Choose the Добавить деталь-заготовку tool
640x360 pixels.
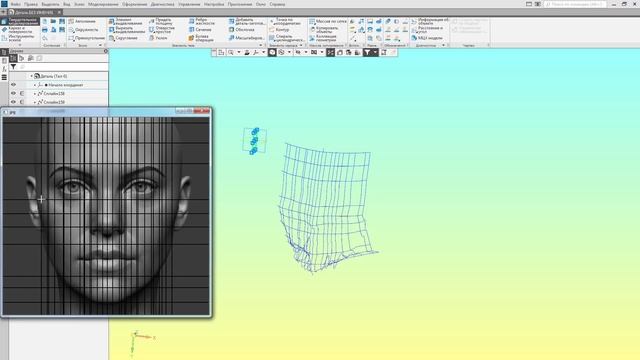click(246, 21)
